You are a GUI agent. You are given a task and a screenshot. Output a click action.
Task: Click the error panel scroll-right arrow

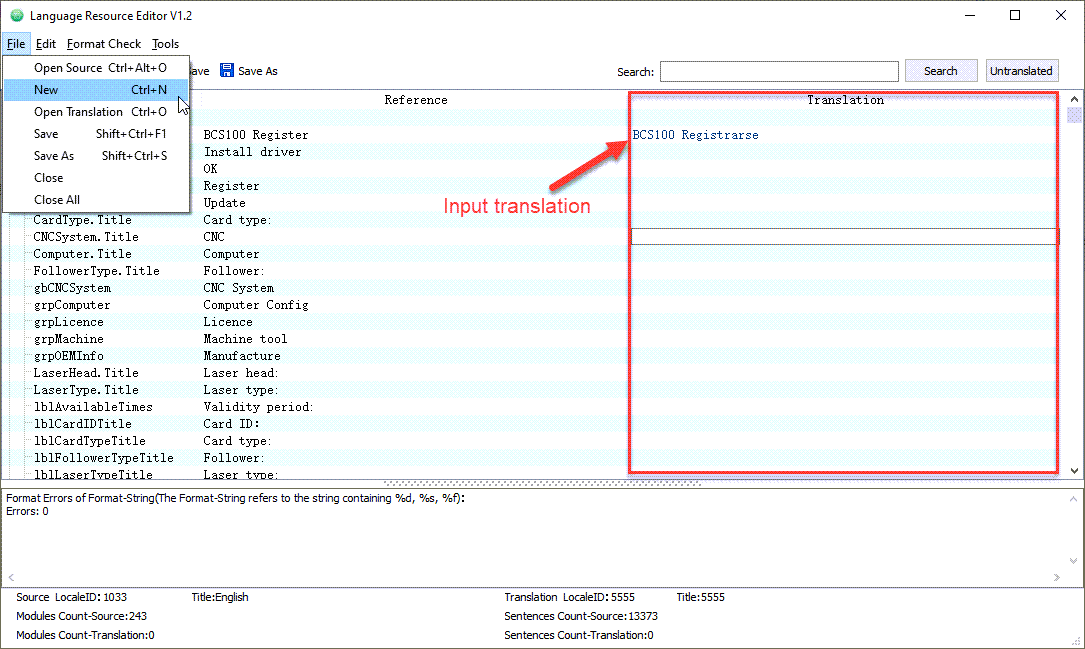pyautogui.click(x=1057, y=577)
